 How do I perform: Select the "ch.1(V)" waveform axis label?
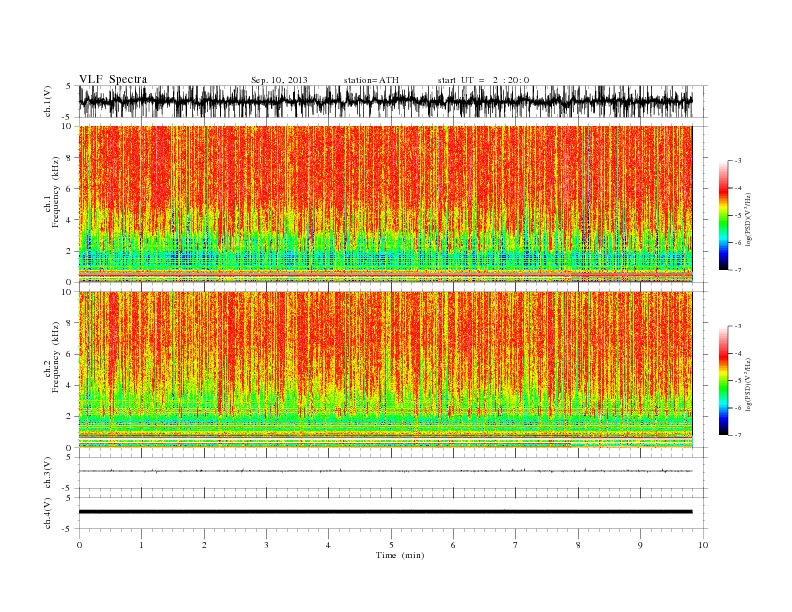pos(48,101)
